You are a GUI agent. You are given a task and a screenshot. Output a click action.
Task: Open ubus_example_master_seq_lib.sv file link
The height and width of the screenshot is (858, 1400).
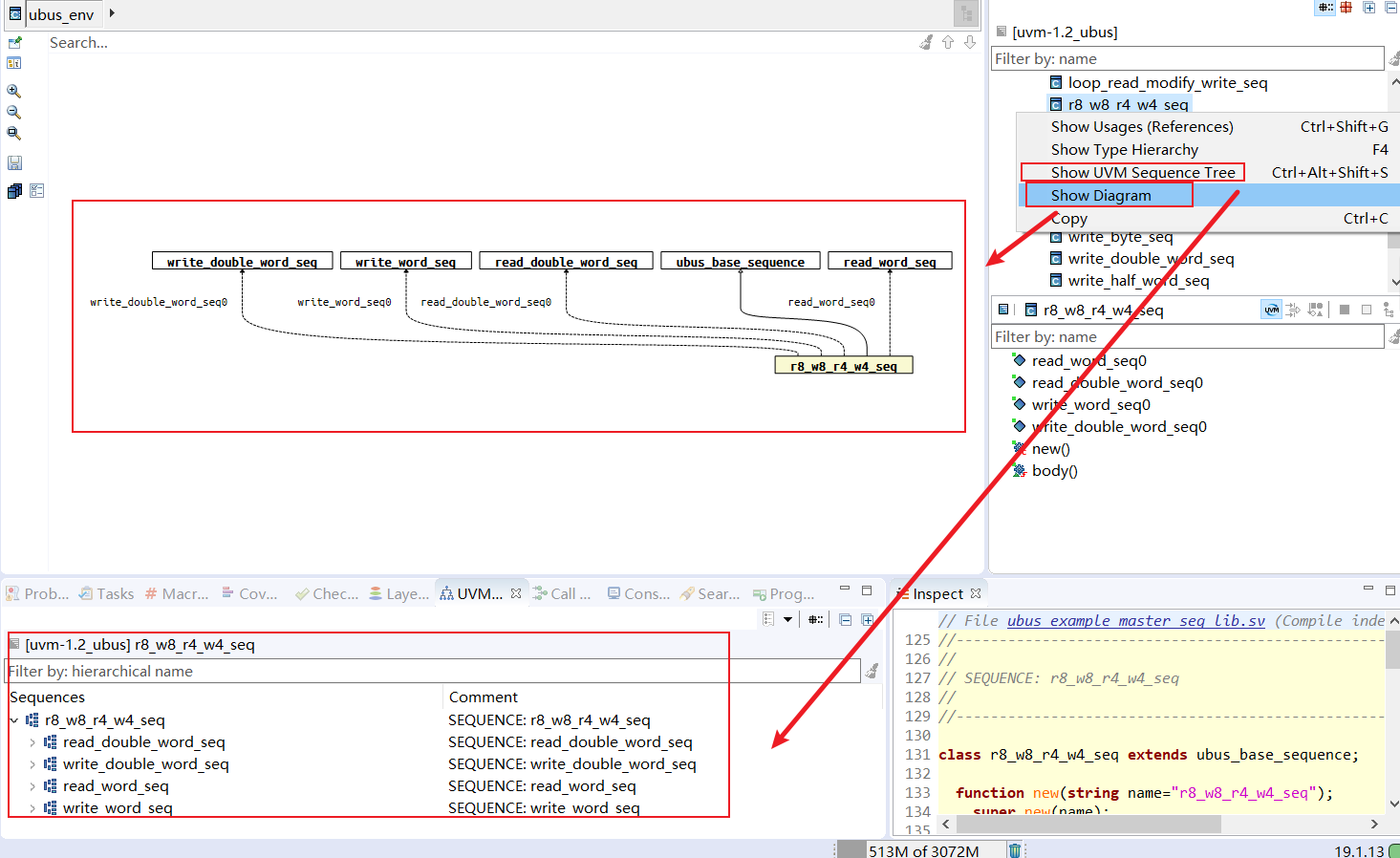(x=1135, y=621)
